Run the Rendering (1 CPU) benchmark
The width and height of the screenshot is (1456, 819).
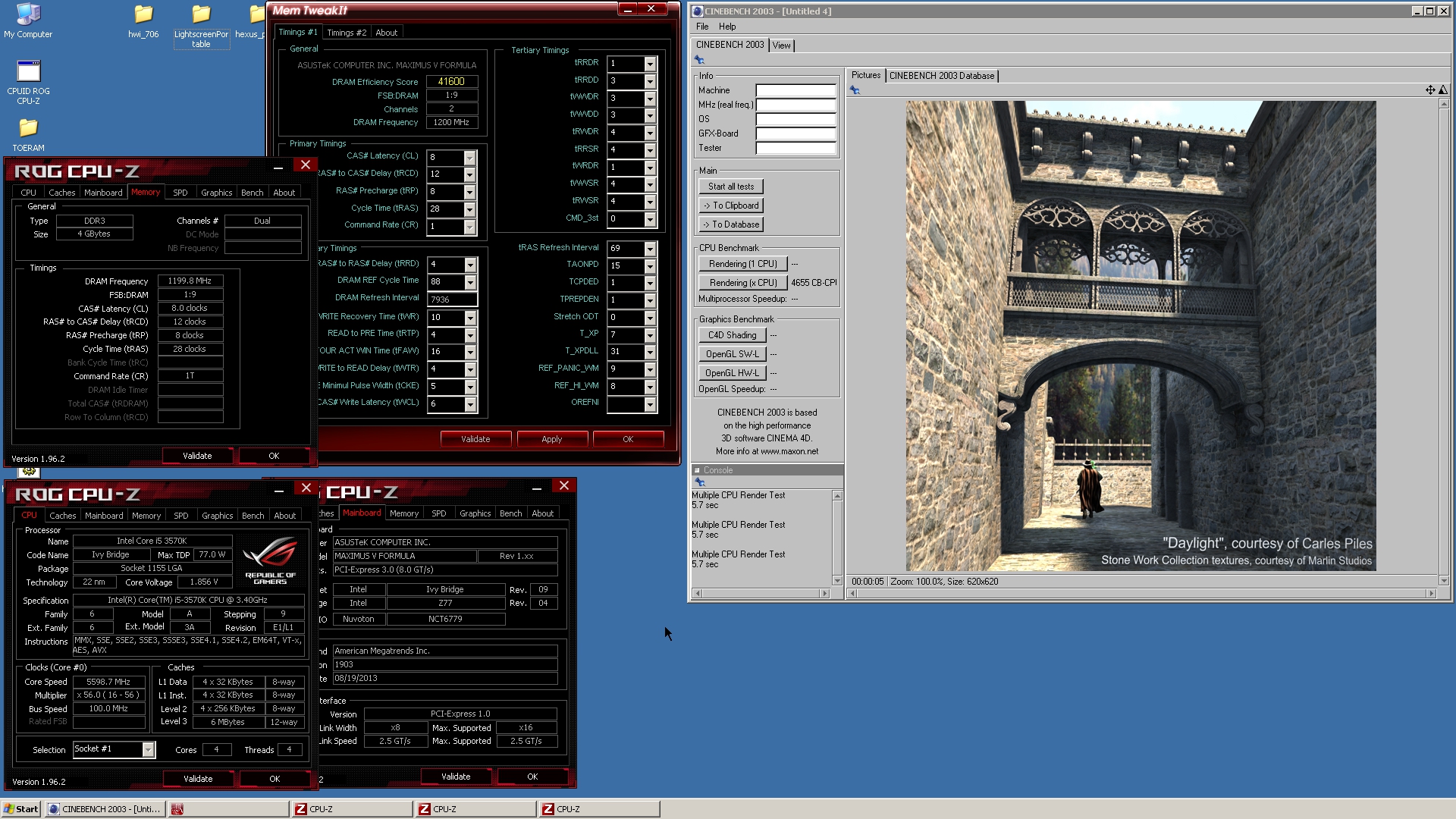pos(742,264)
